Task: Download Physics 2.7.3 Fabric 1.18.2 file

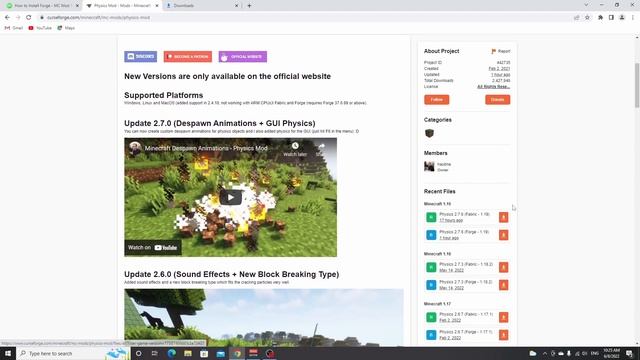Action: pyautogui.click(x=503, y=267)
